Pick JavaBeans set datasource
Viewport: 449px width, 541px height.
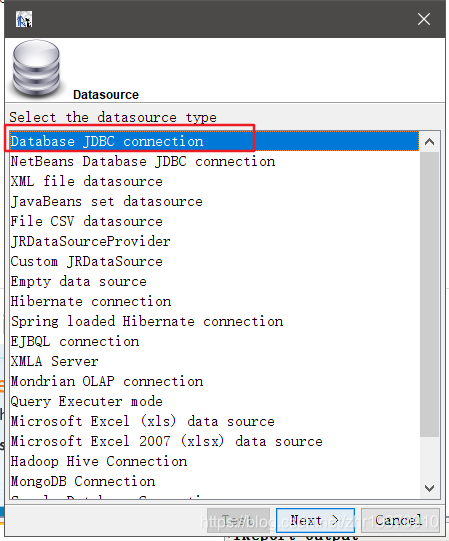point(214,201)
